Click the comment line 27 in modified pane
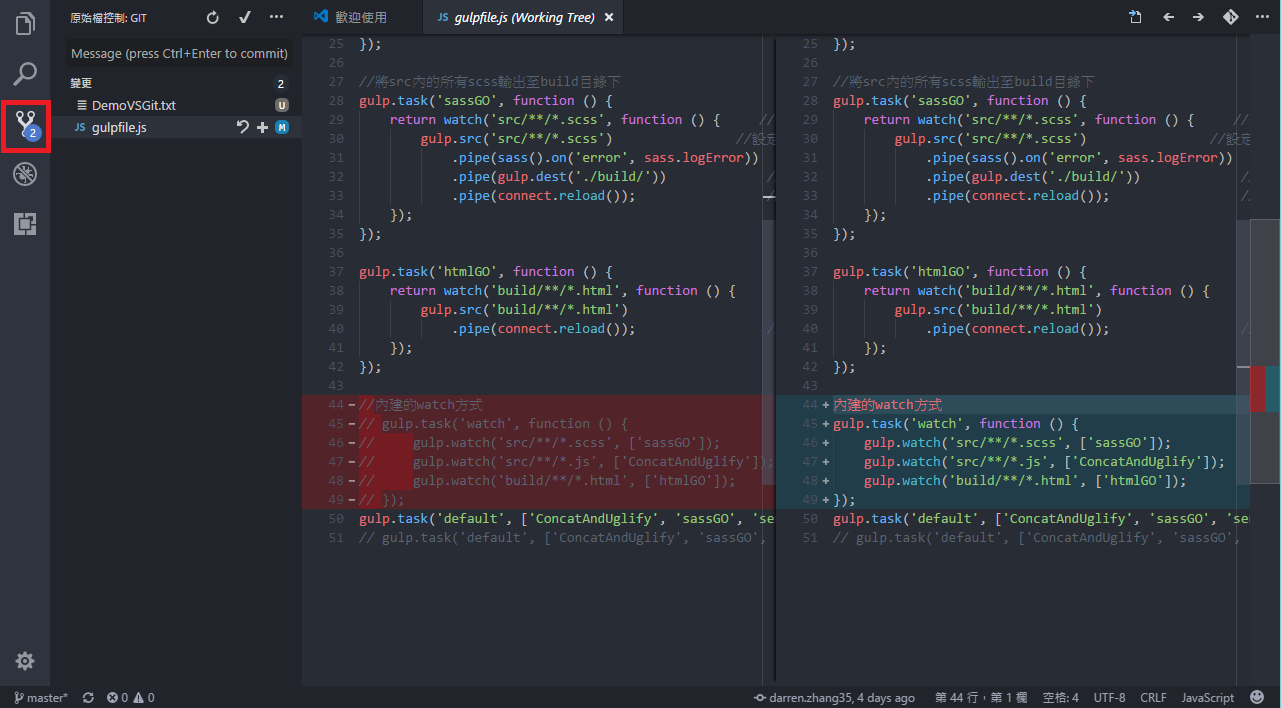 coord(964,82)
